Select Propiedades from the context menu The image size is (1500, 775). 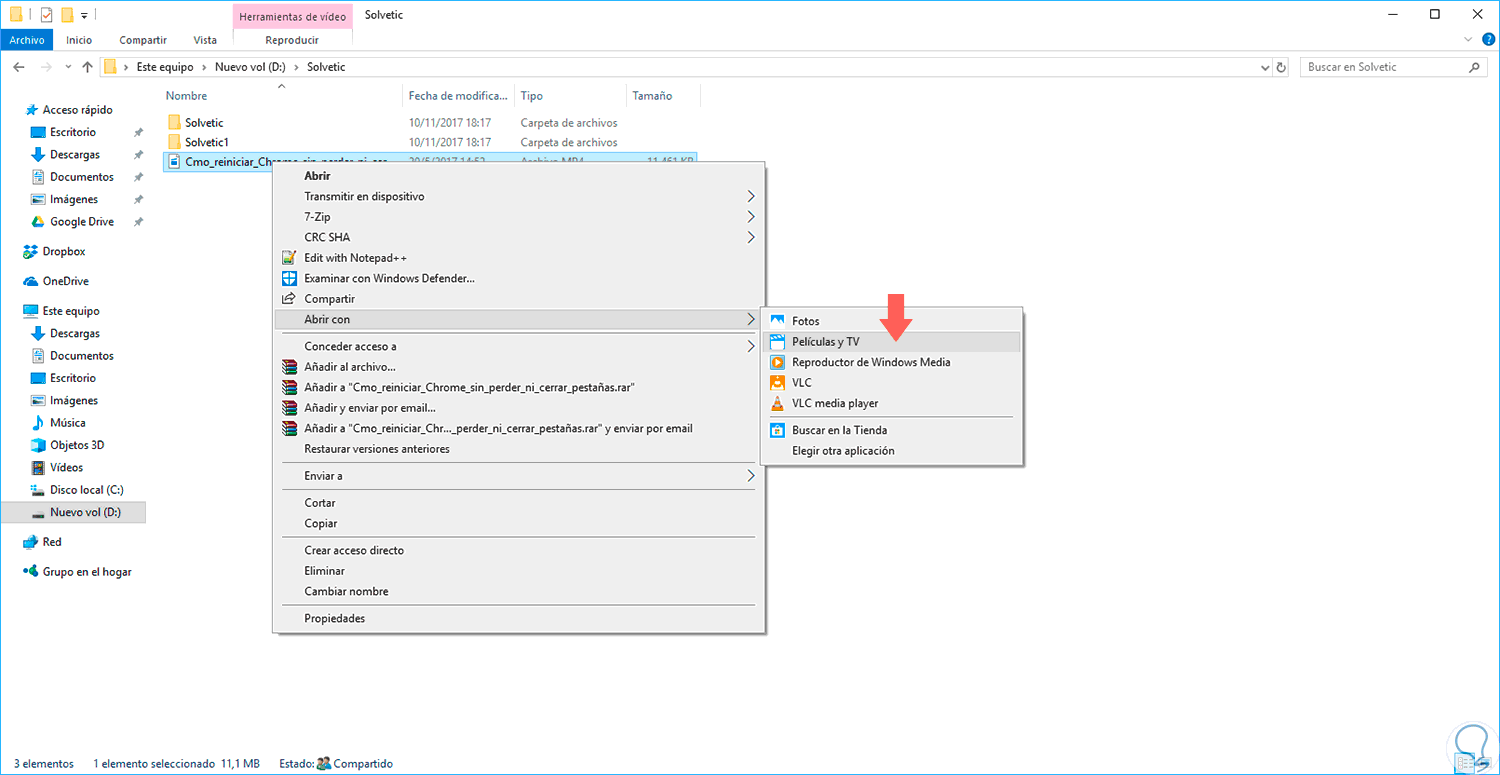click(x=334, y=618)
